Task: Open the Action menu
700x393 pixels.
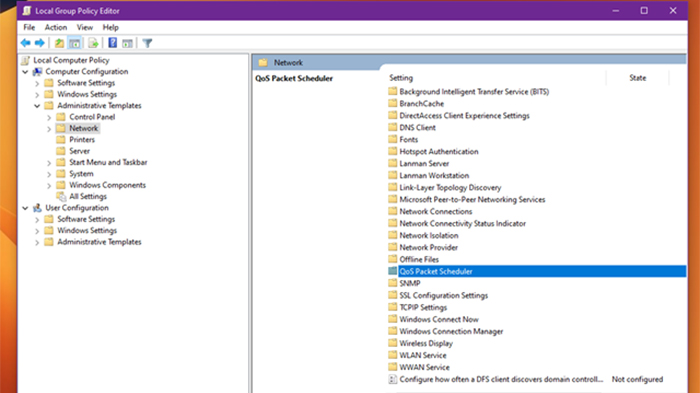Action: point(56,27)
